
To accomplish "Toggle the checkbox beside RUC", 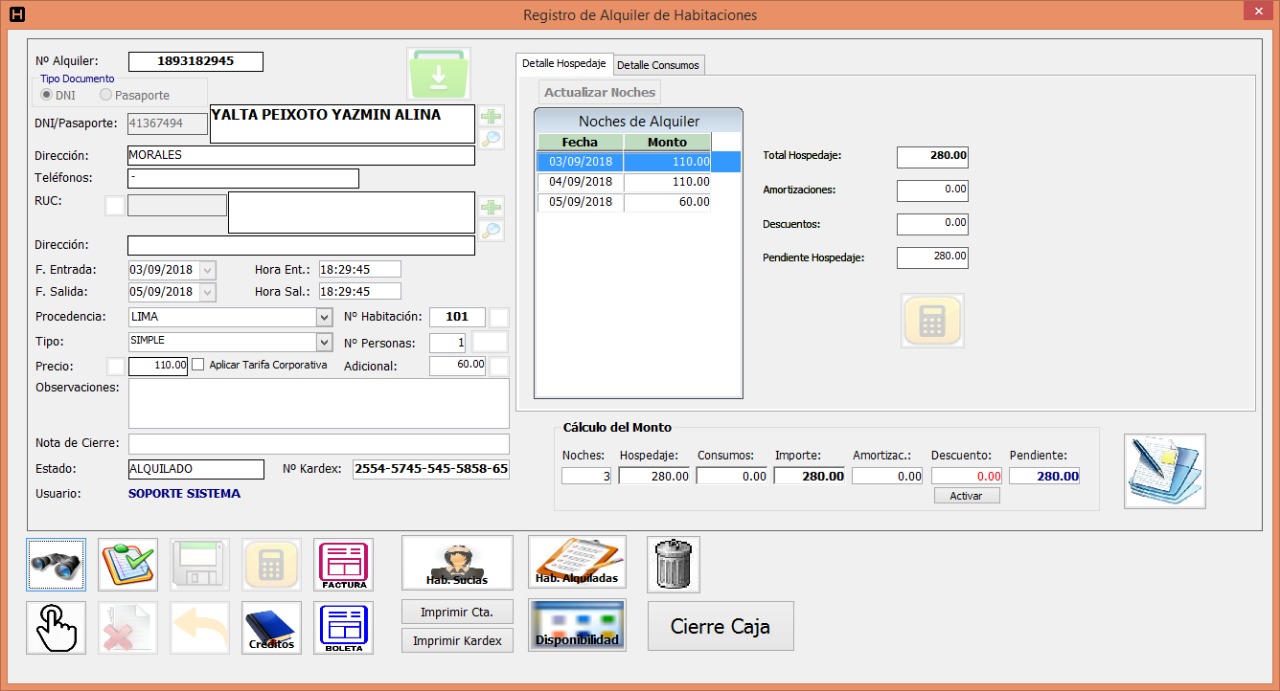I will click(x=115, y=205).
